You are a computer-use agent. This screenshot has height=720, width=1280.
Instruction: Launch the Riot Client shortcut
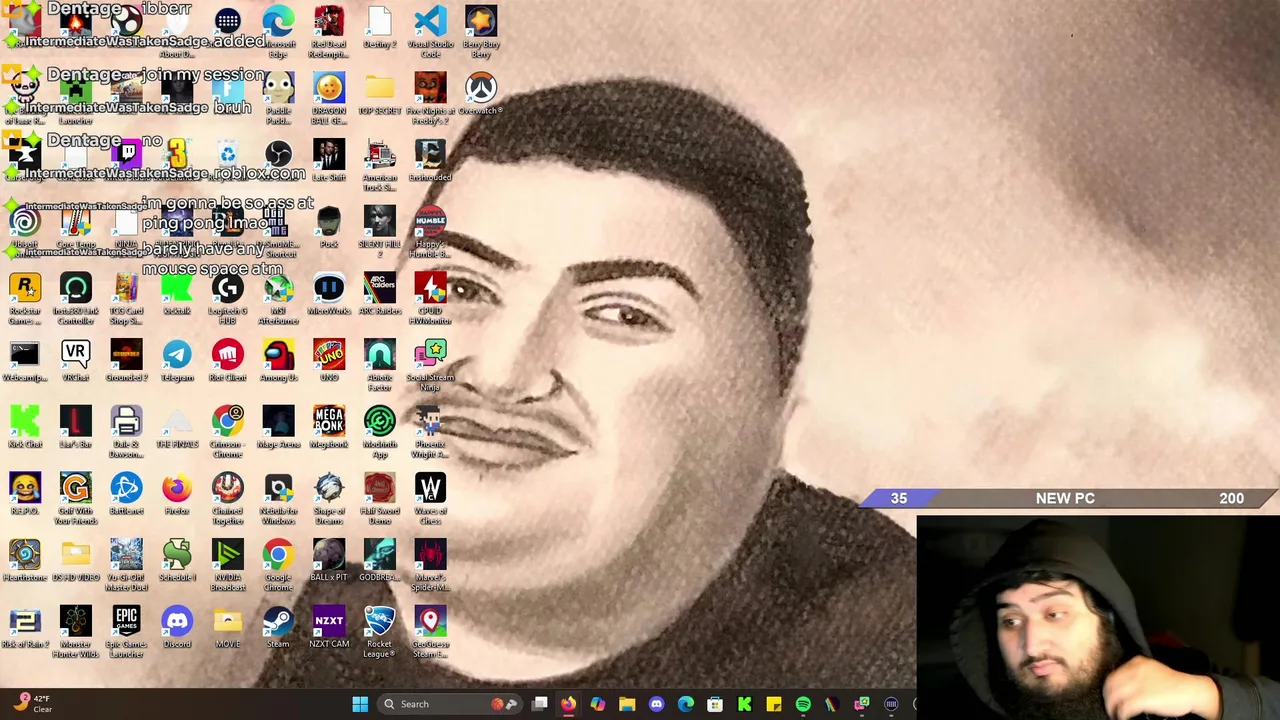pos(228,355)
